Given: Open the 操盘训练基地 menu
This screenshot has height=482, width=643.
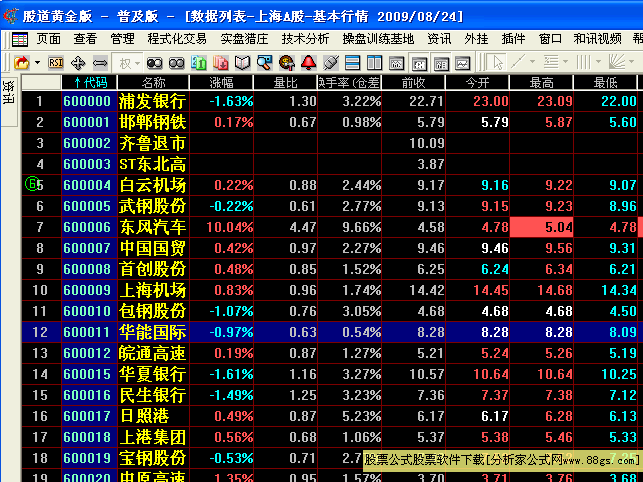Looking at the screenshot, I should 378,39.
